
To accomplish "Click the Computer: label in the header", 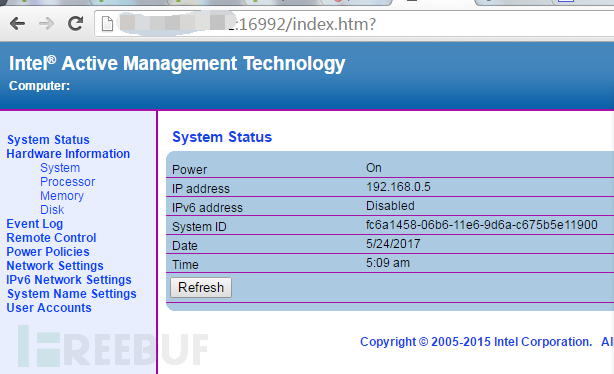I will (40, 86).
